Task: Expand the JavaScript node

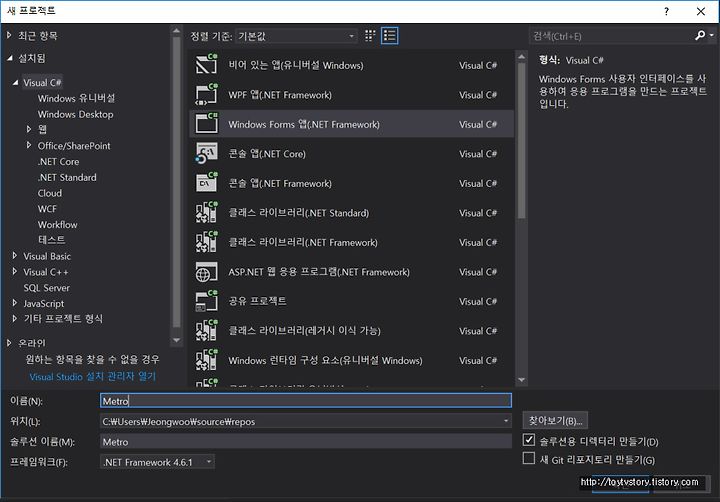Action: point(15,303)
